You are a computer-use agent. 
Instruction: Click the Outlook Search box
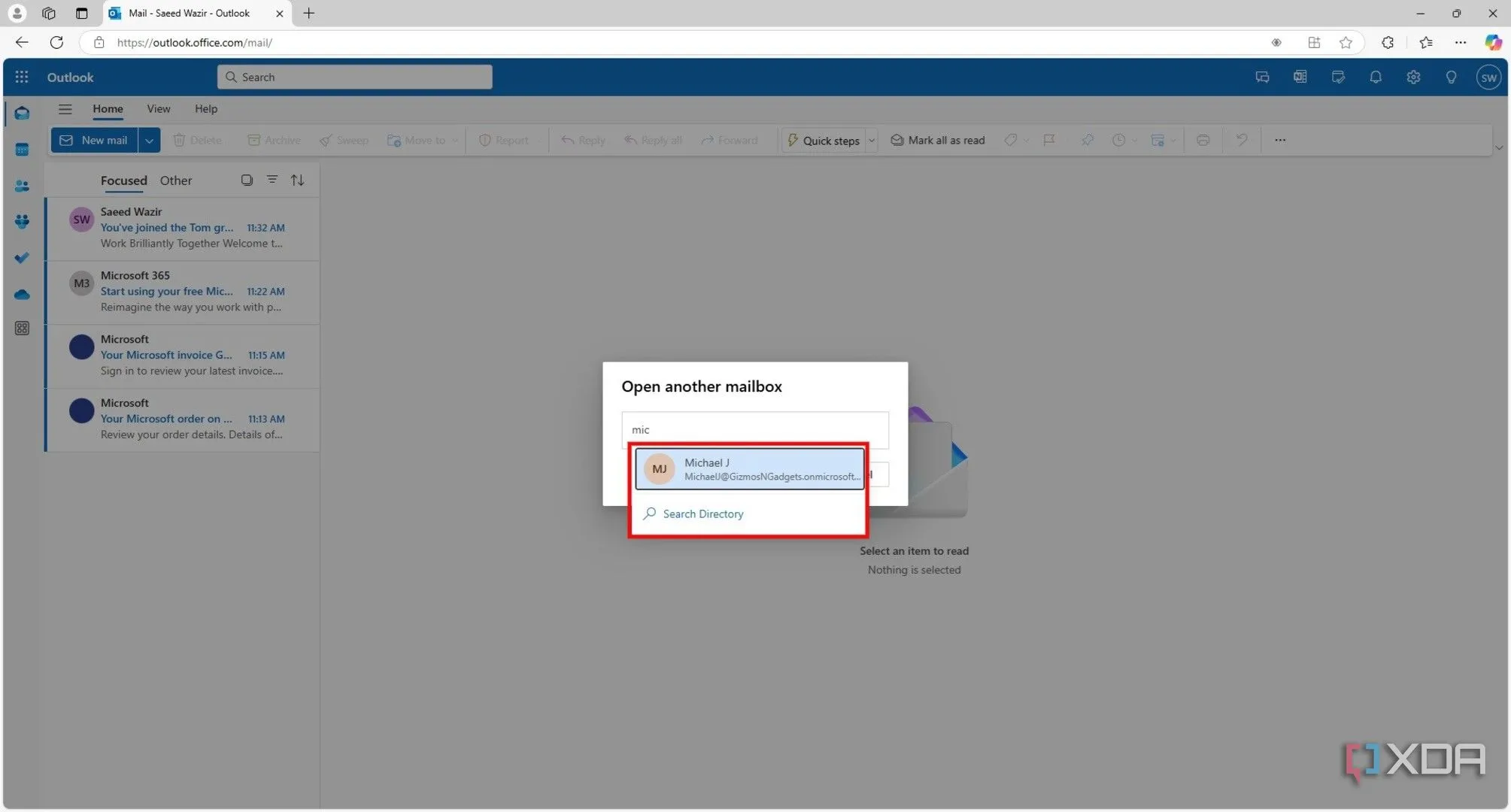[x=354, y=77]
